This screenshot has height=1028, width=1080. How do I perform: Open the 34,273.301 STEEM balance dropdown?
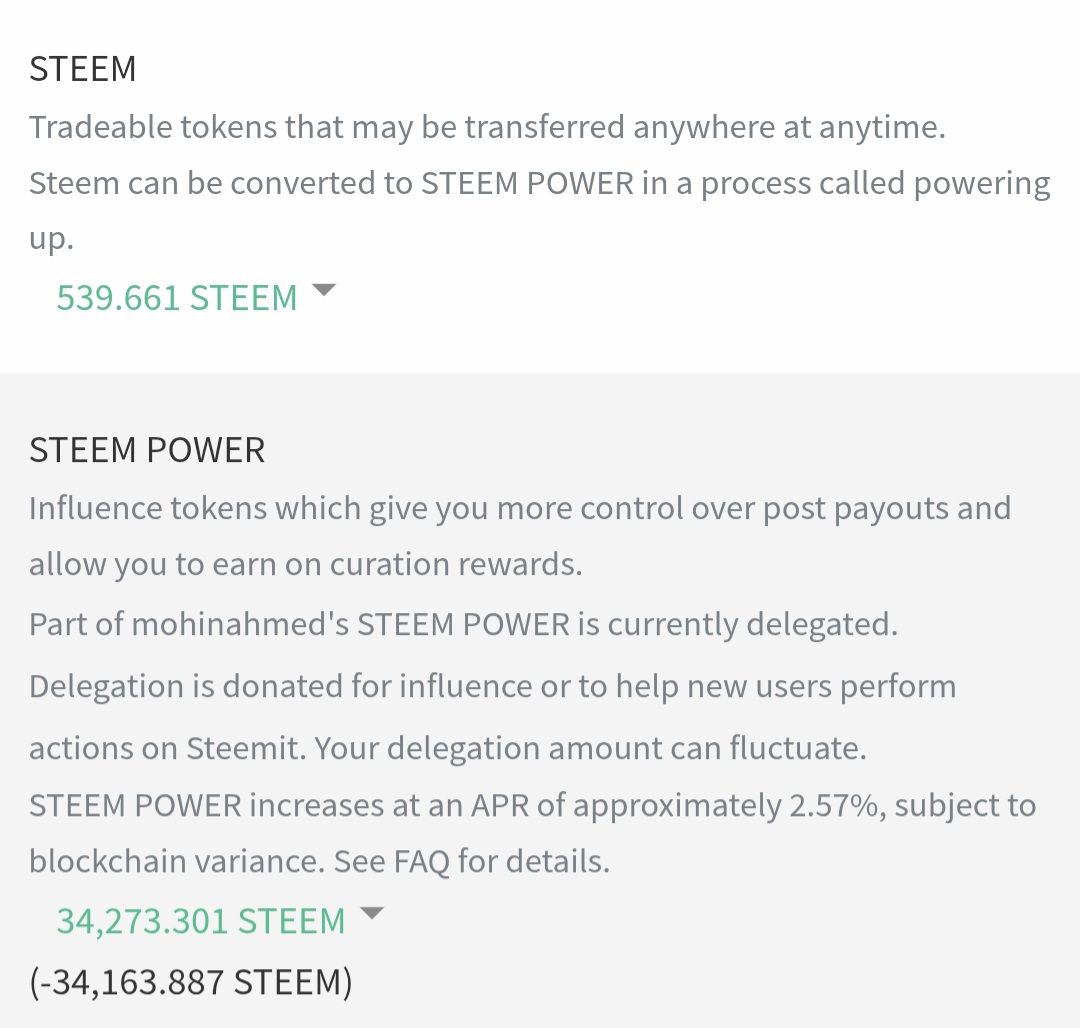(x=200, y=921)
